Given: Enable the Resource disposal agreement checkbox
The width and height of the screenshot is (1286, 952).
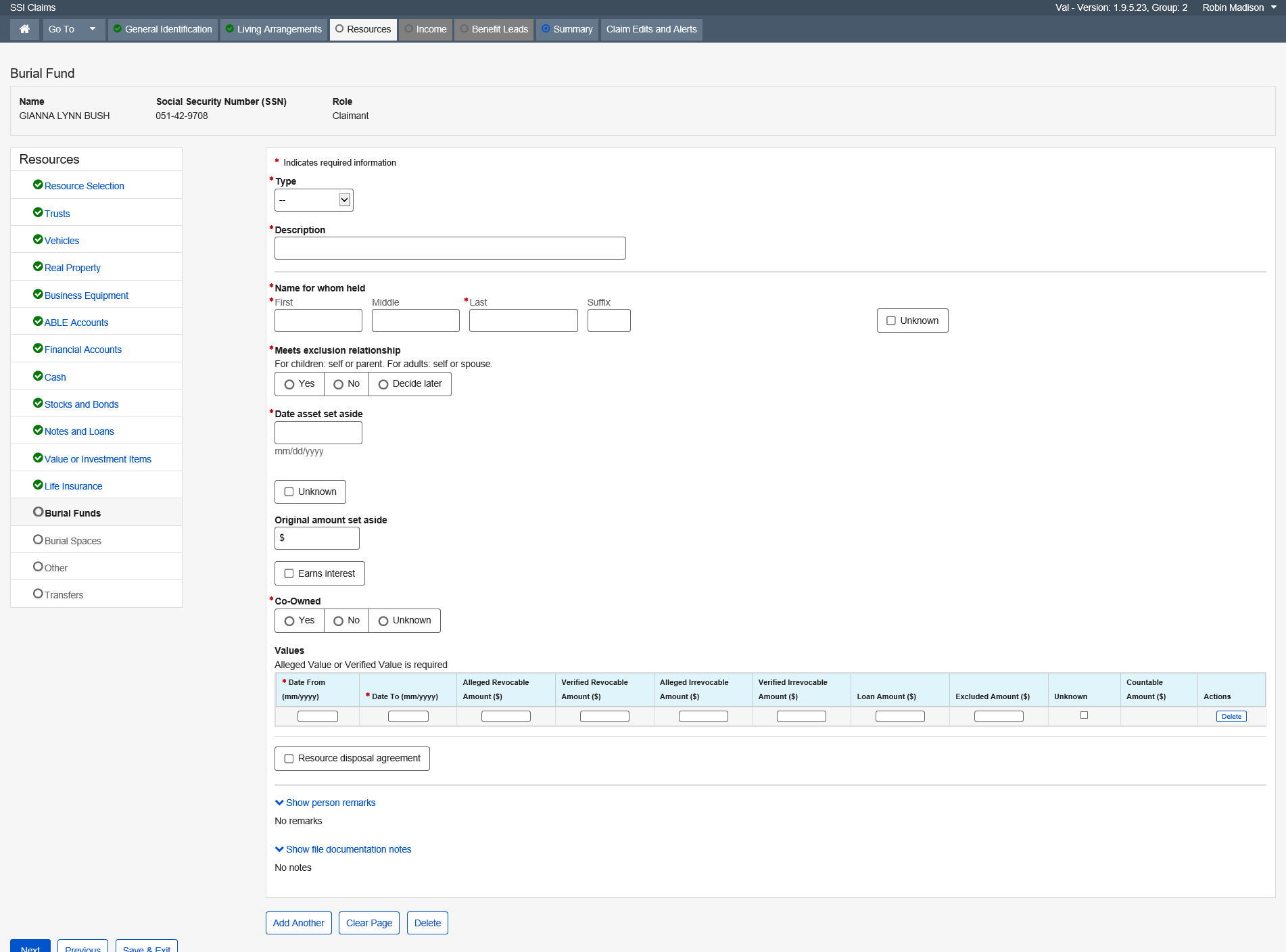Looking at the screenshot, I should (x=289, y=759).
